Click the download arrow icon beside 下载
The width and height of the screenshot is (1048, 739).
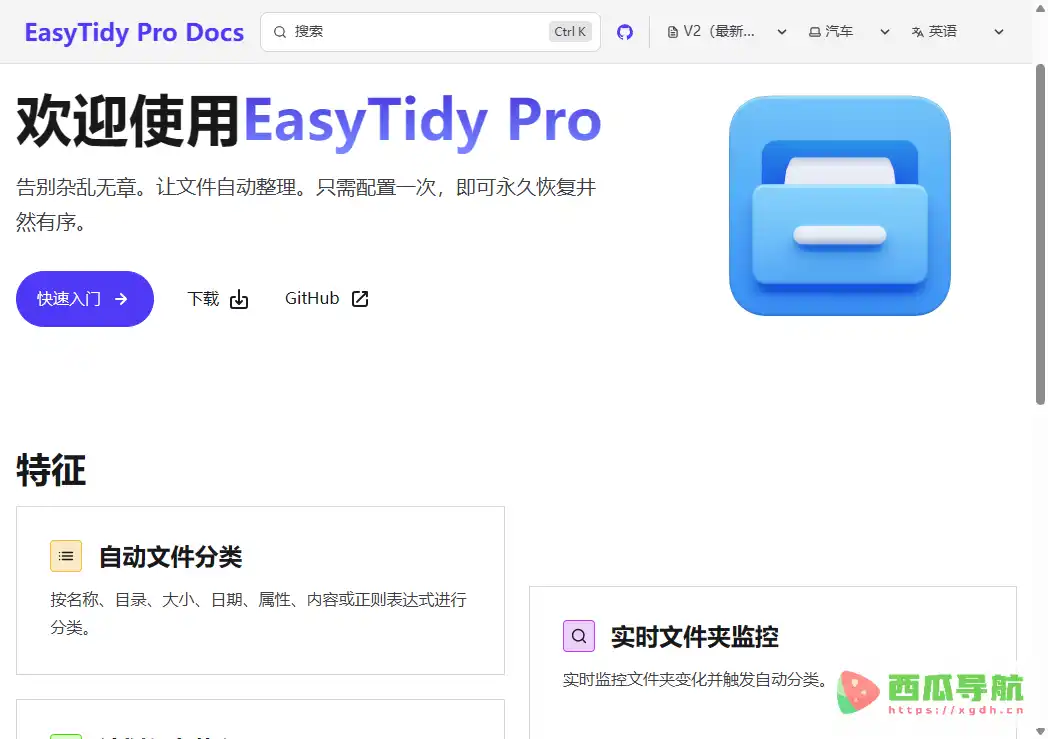point(239,299)
